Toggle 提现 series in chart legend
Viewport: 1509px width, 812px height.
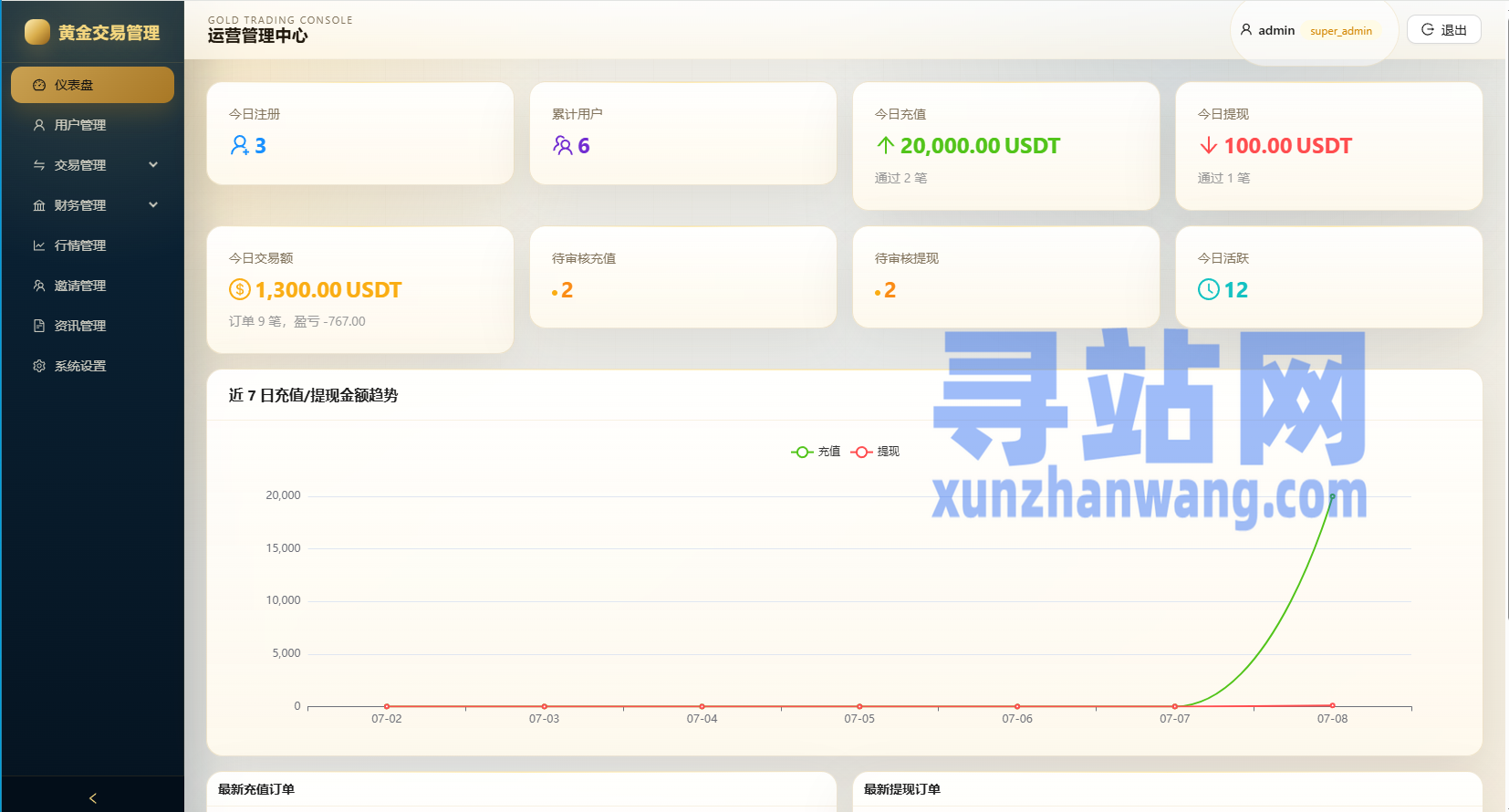875,452
